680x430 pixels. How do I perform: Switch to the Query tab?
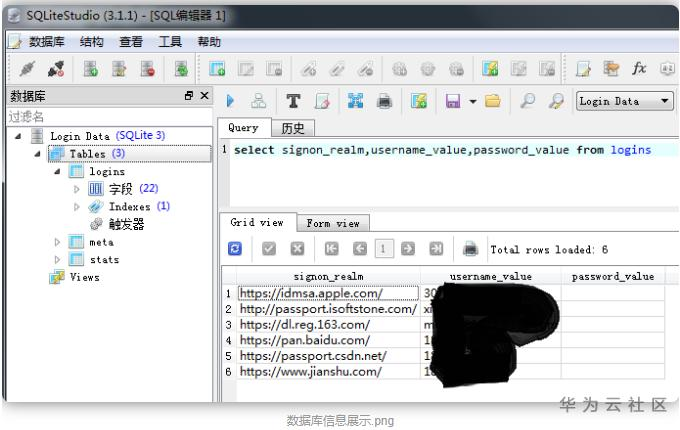tap(243, 127)
